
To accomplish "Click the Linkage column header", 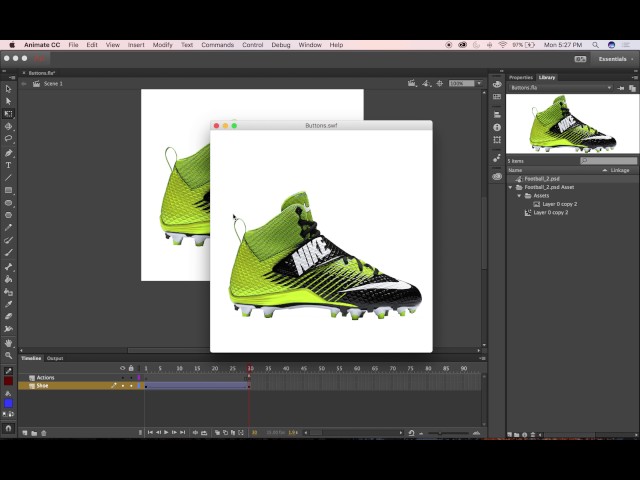I will coord(620,170).
